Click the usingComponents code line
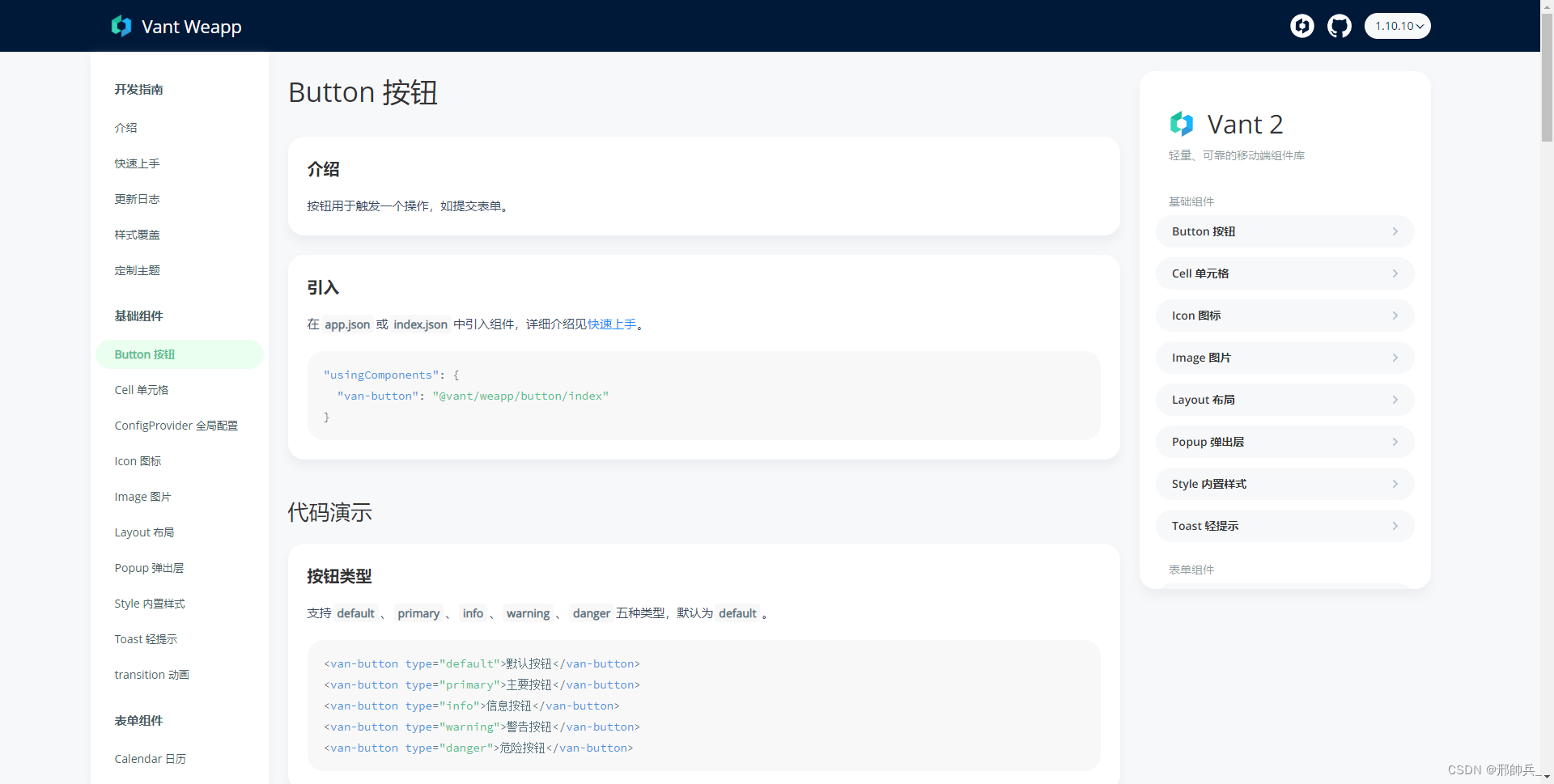Screen dimensions: 1554x784 click(392, 375)
